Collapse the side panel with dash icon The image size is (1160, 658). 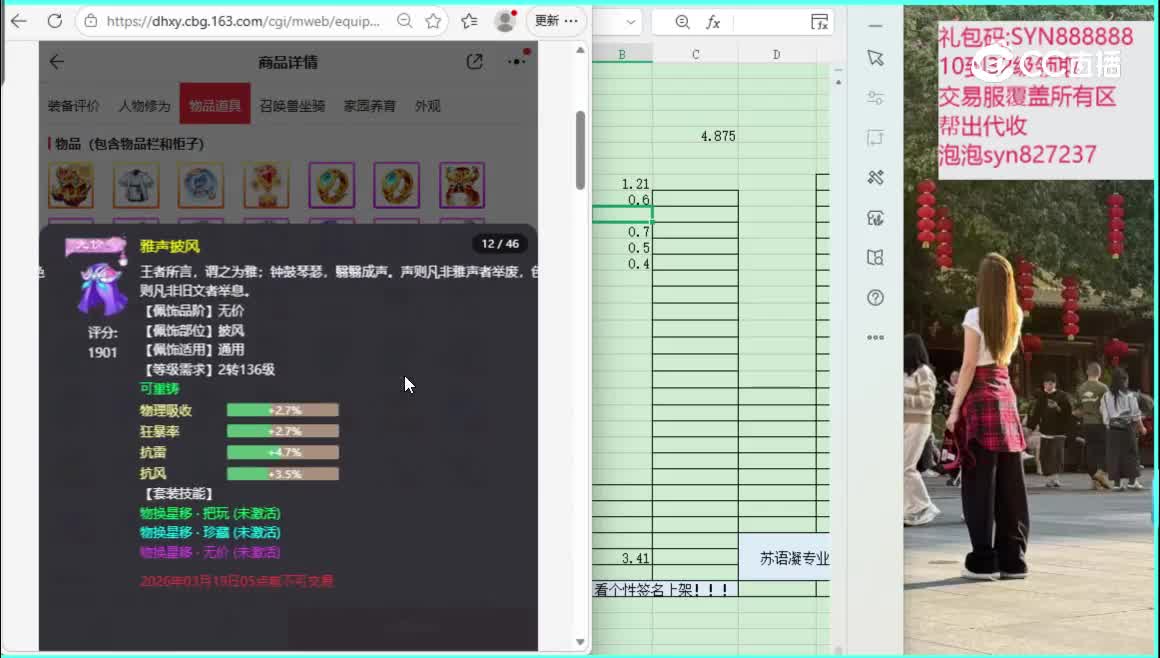(x=875, y=26)
